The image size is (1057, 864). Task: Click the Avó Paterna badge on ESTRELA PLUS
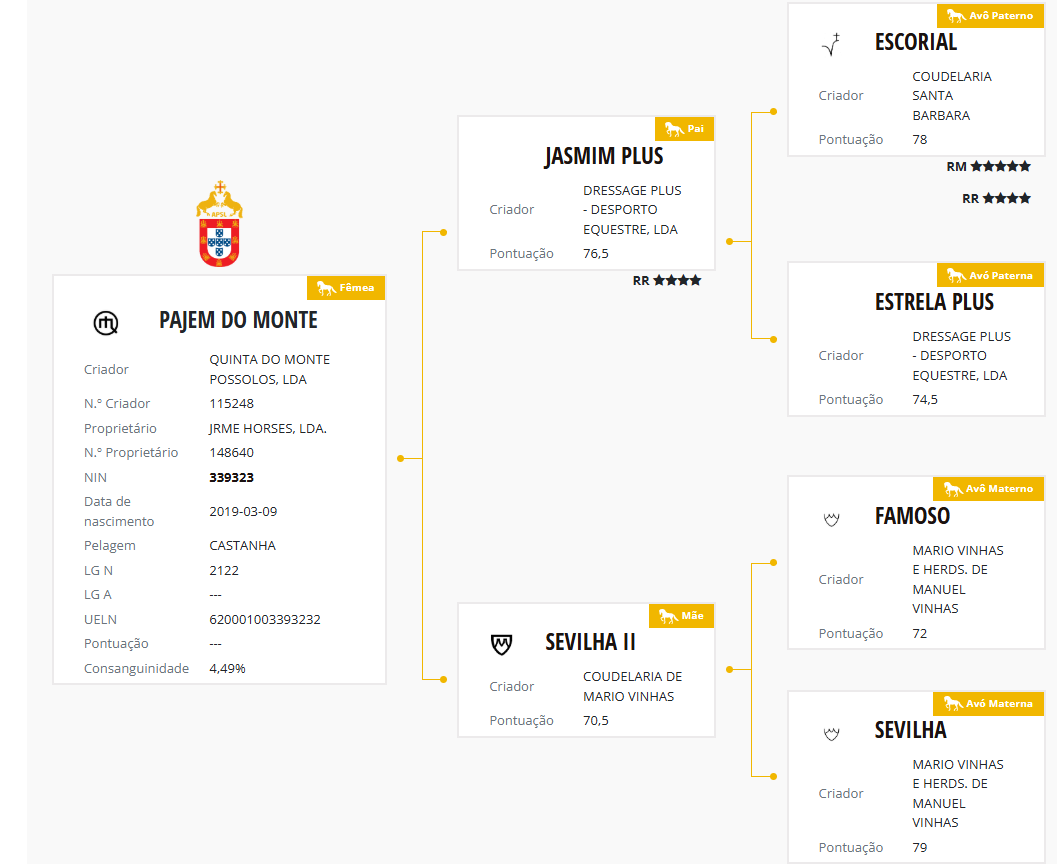pos(989,275)
